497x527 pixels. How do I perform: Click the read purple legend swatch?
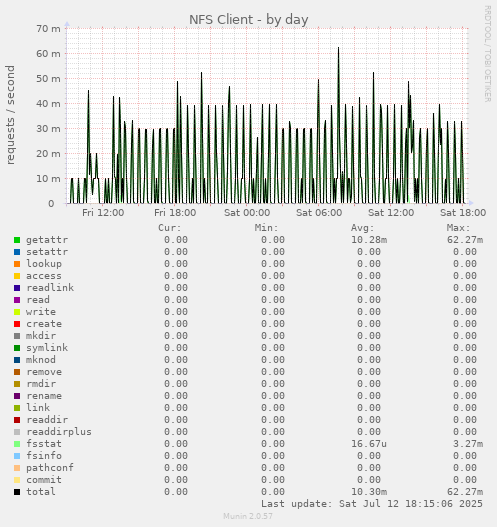(x=17, y=300)
